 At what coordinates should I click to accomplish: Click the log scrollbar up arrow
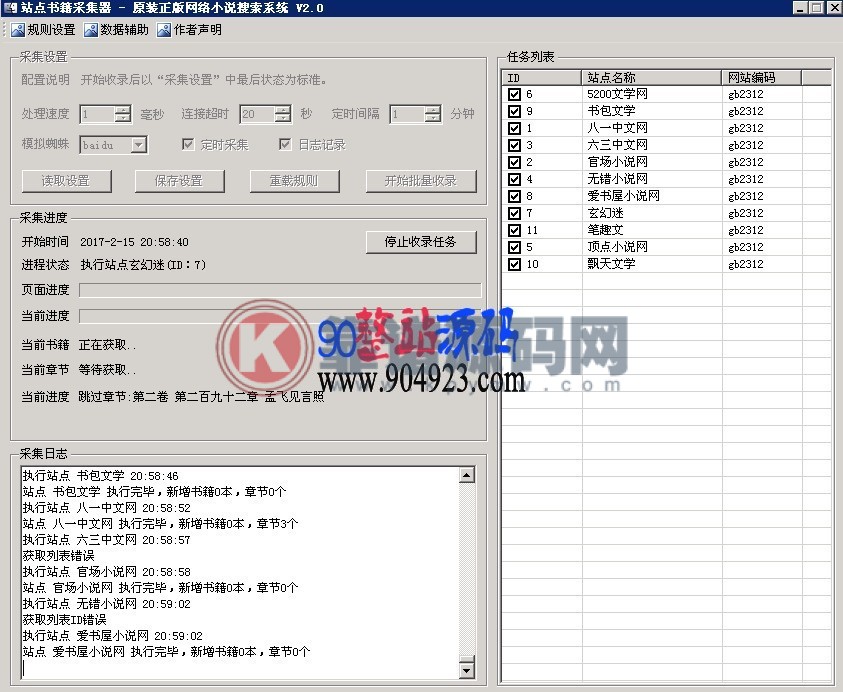[467, 475]
